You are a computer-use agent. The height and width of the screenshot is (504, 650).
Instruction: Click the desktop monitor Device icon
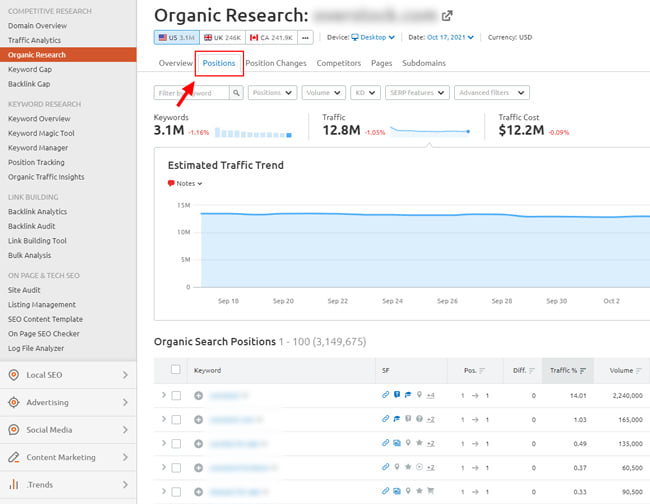point(355,37)
